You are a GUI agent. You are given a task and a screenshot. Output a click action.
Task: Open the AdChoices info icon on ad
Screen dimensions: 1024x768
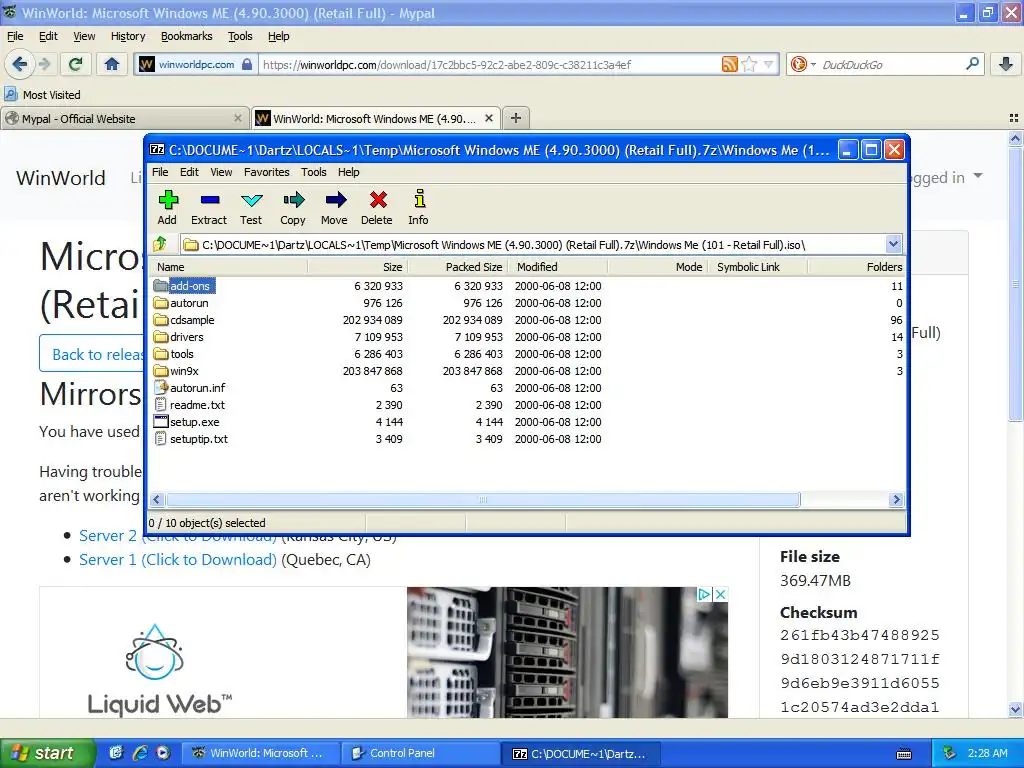tap(704, 594)
